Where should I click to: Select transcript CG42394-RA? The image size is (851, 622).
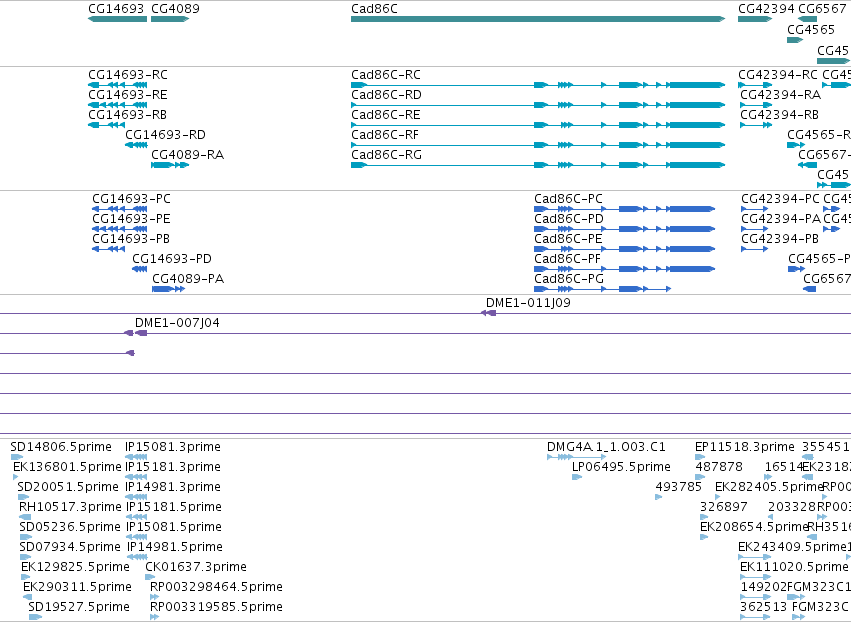[x=755, y=105]
